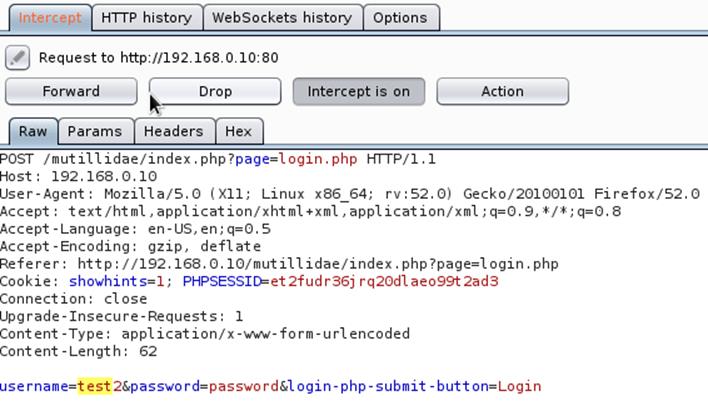Drop the intercepted request
Viewport: 708px width, 401px height.
point(215,91)
